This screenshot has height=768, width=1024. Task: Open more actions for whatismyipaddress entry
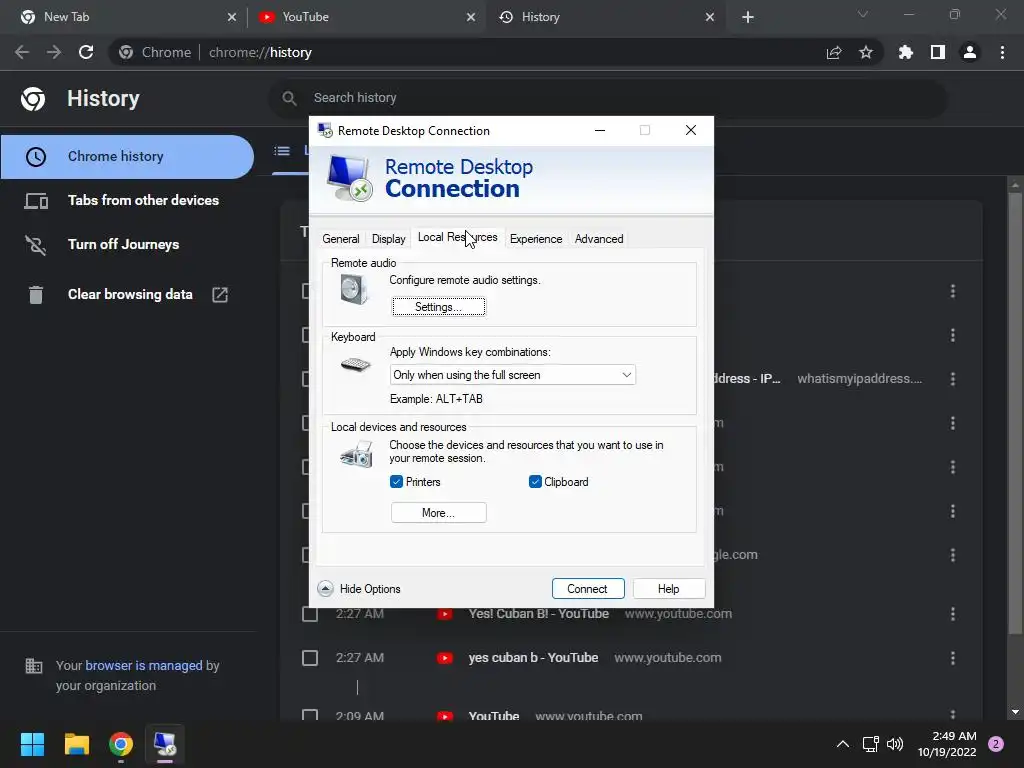coord(953,379)
